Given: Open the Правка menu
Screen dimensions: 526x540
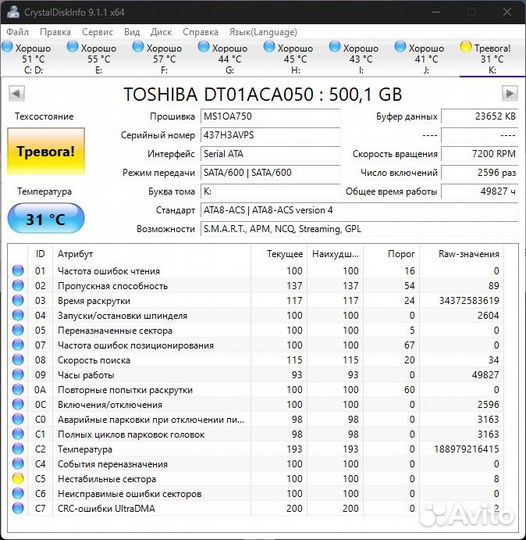Looking at the screenshot, I should click(x=55, y=32).
